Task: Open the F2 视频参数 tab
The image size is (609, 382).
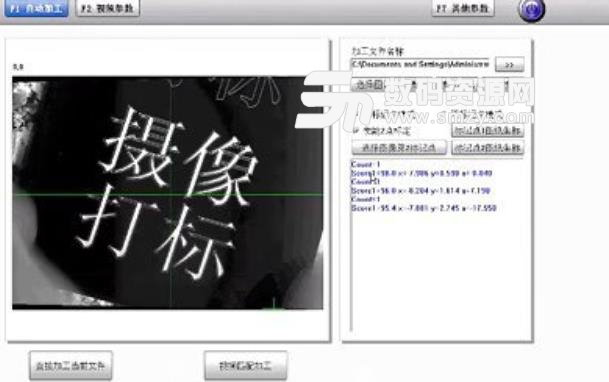Action: [x=108, y=8]
